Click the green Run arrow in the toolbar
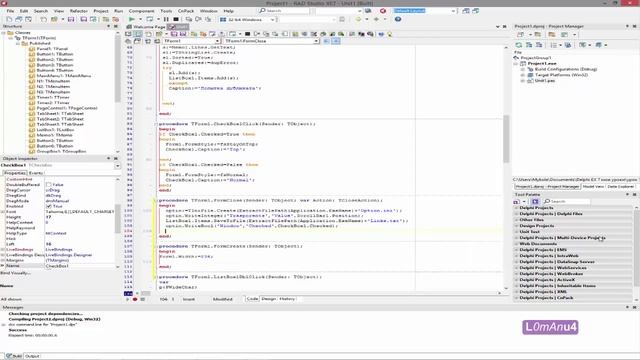Viewport: 640px width, 360px height. (x=131, y=19)
